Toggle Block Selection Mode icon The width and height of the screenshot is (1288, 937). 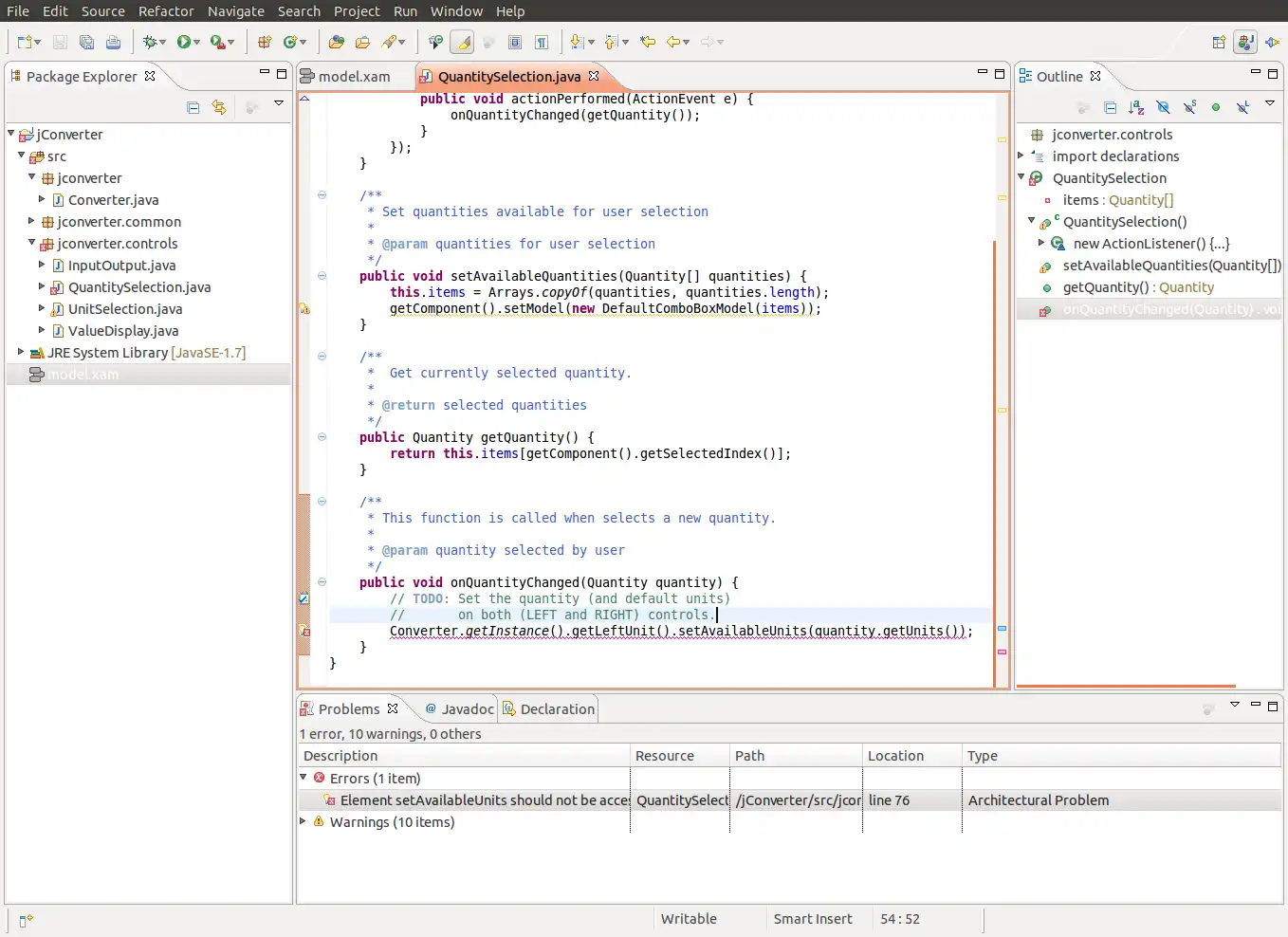515,42
